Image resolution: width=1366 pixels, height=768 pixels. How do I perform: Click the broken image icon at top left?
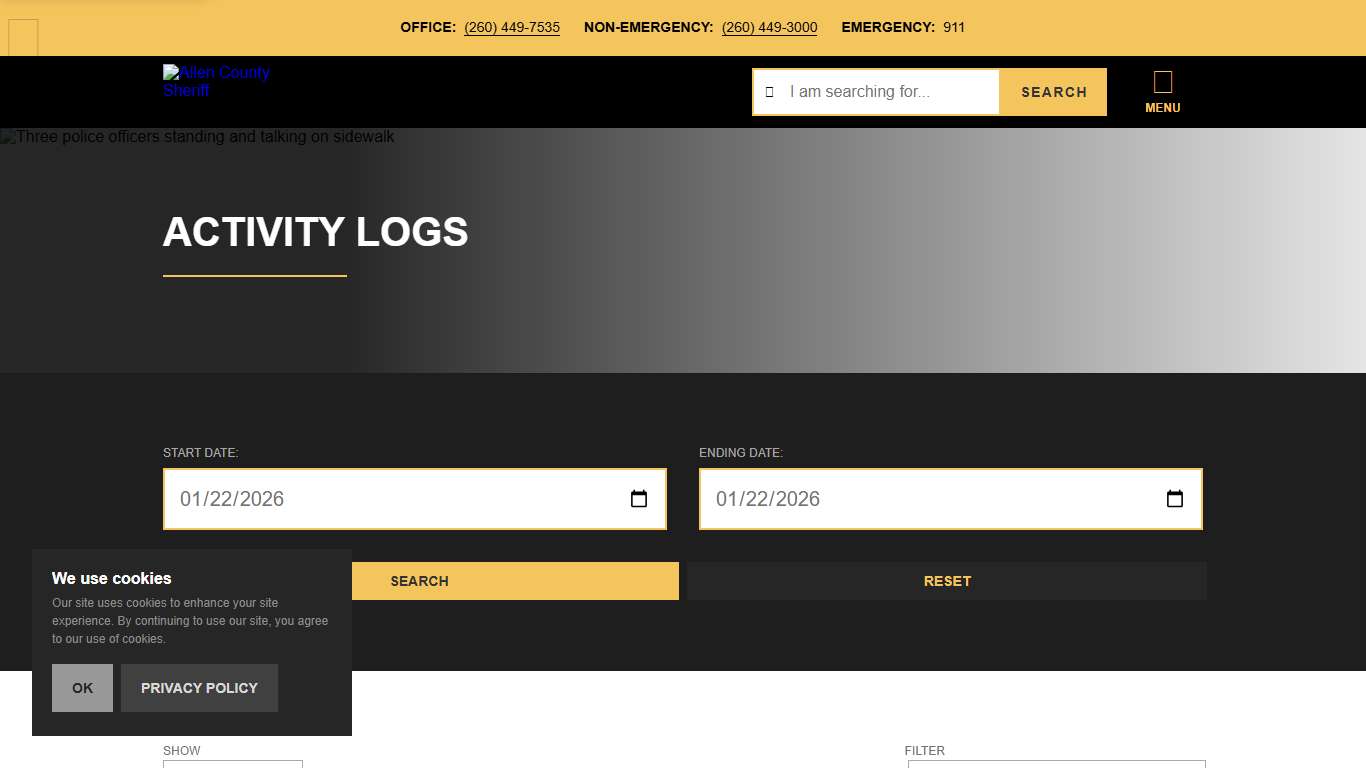[x=22, y=37]
